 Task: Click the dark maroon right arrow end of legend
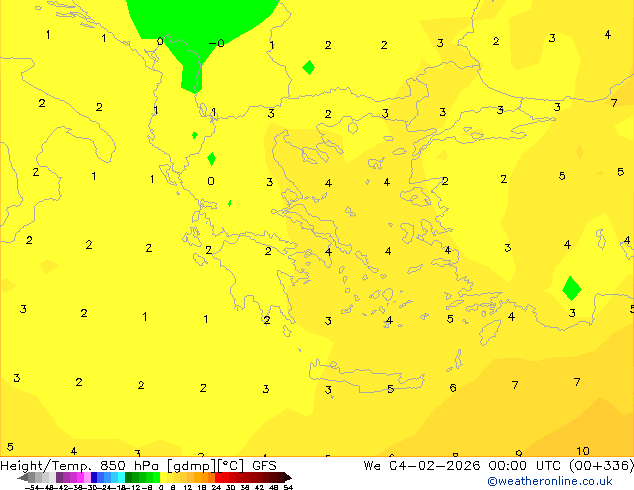(288, 477)
